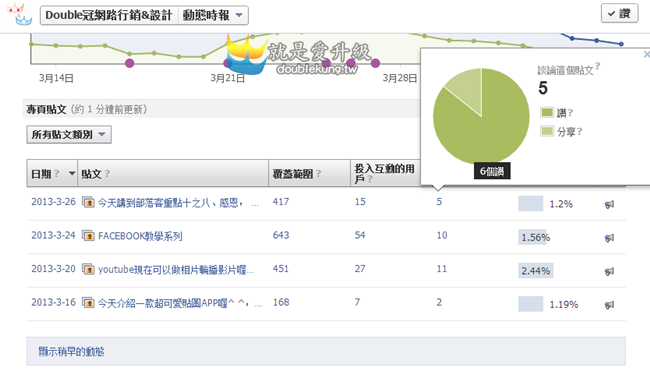The image size is (650, 381).
Task: Click help mark next to 讚 legend
Action: pyautogui.click(x=570, y=112)
